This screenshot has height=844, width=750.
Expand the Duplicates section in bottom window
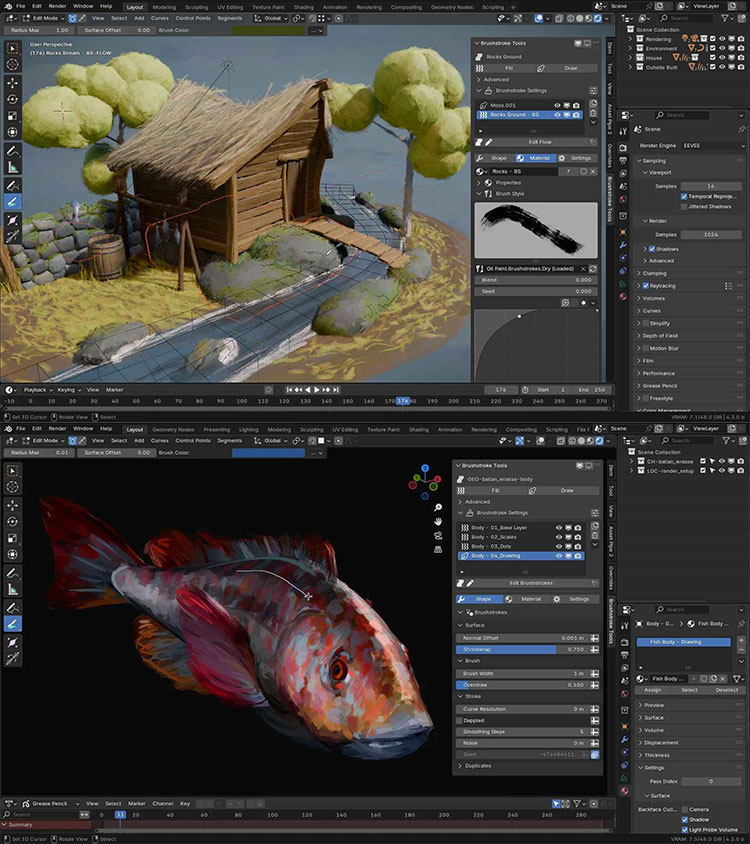(477, 766)
